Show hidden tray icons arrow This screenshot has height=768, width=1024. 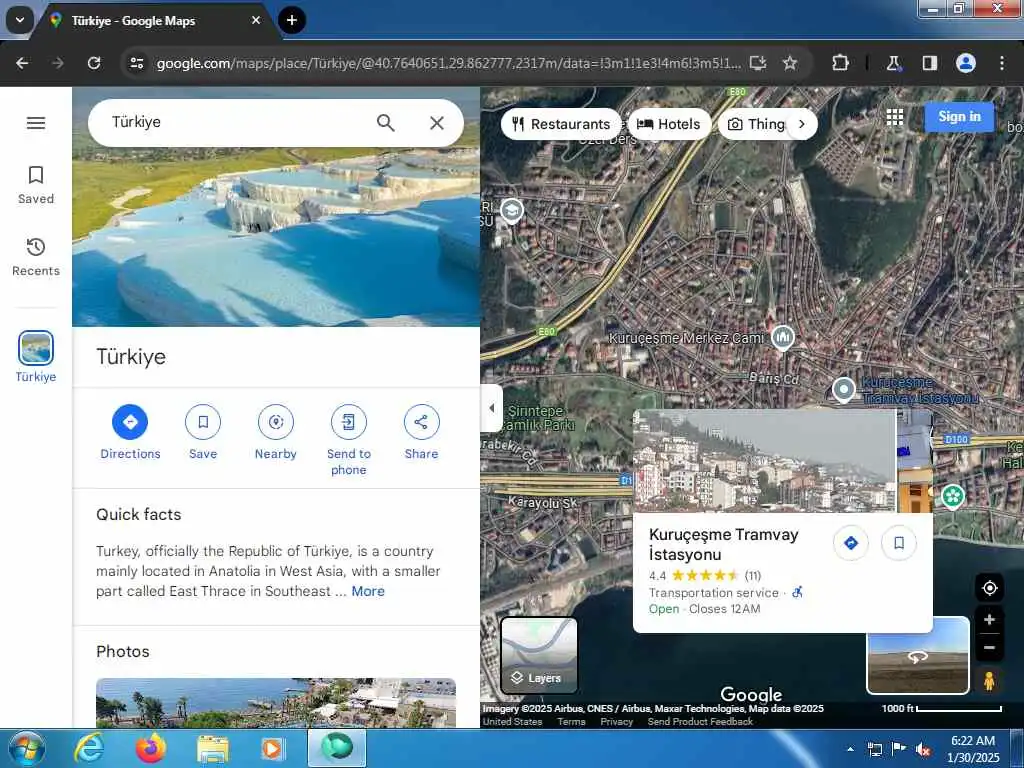pos(850,749)
